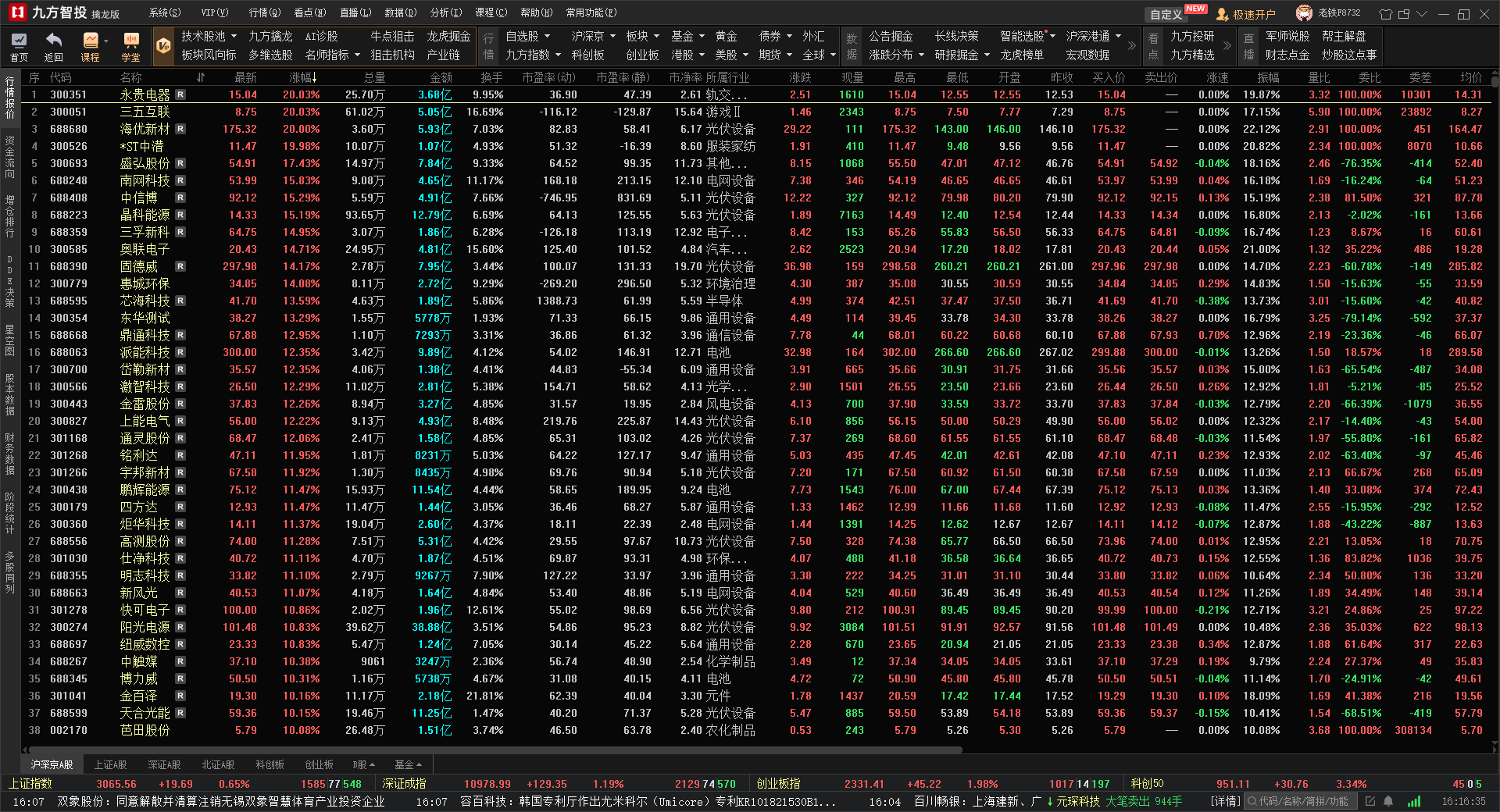This screenshot has height=812, width=1500.
Task: Open the 智能选股 dropdown
Action: (1028, 36)
